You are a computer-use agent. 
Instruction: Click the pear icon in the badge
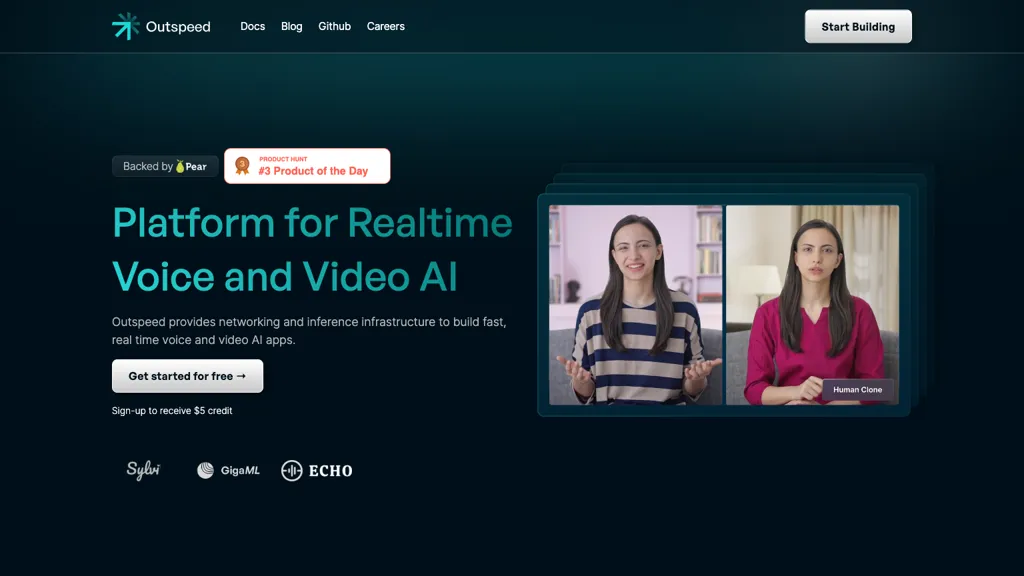click(180, 167)
